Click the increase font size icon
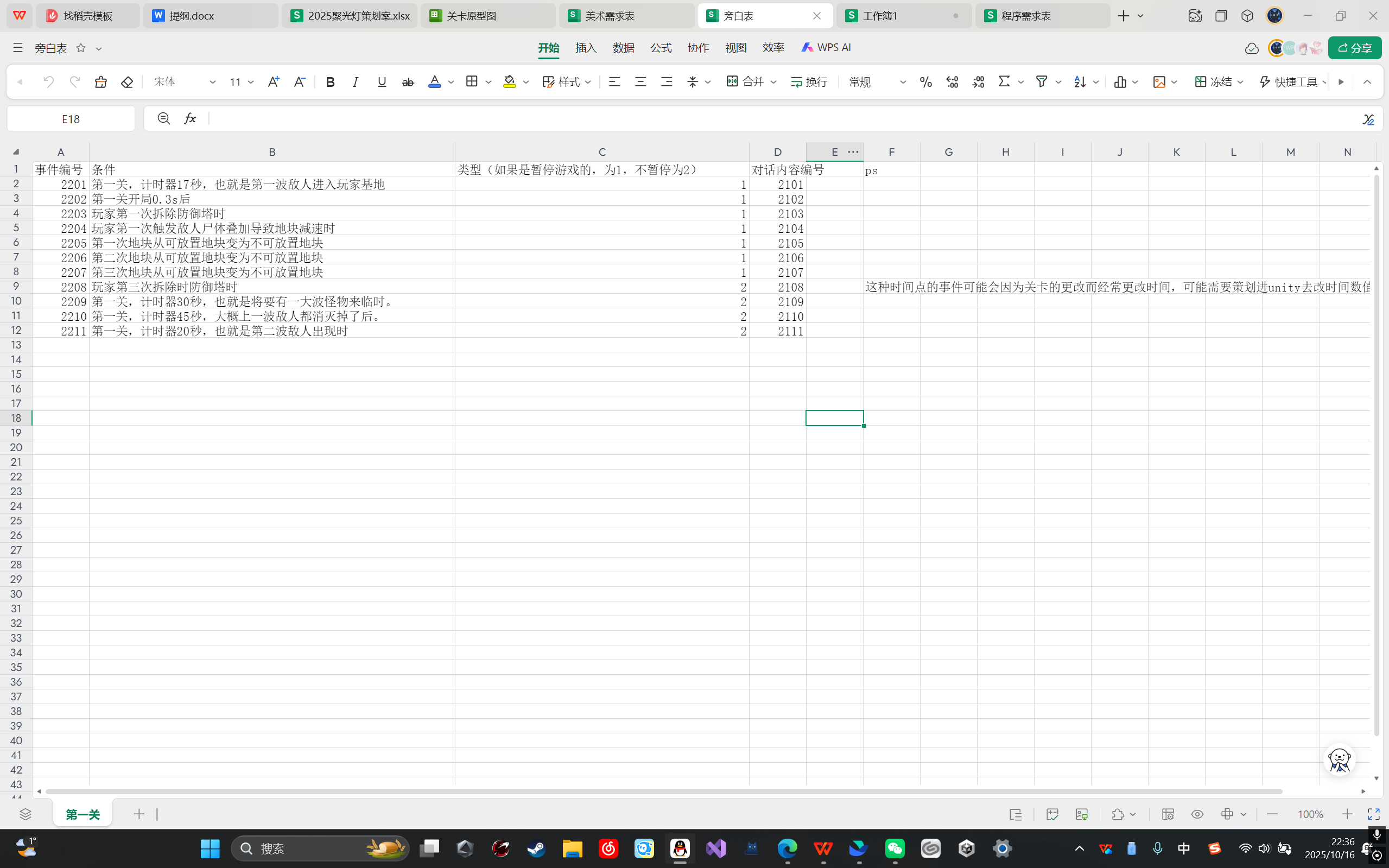The width and height of the screenshot is (1389, 868). [273, 82]
